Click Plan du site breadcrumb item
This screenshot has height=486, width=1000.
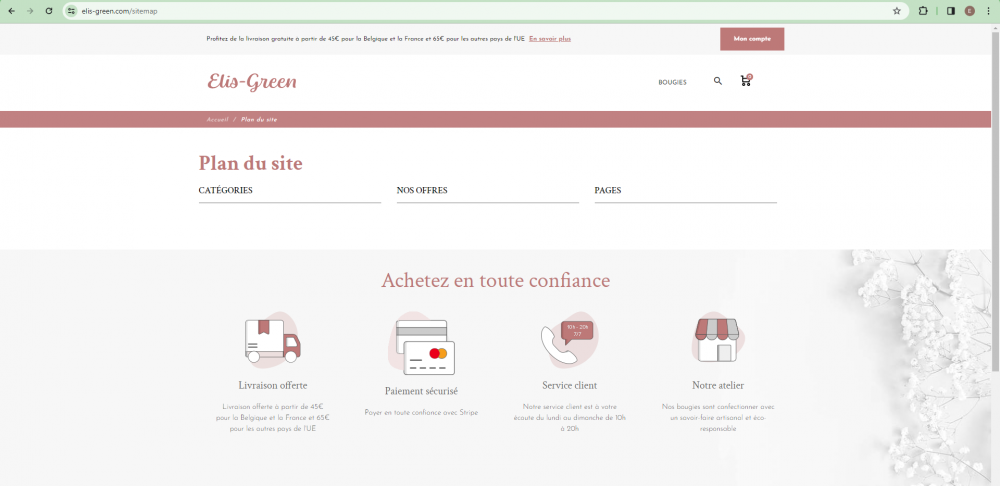click(259, 120)
